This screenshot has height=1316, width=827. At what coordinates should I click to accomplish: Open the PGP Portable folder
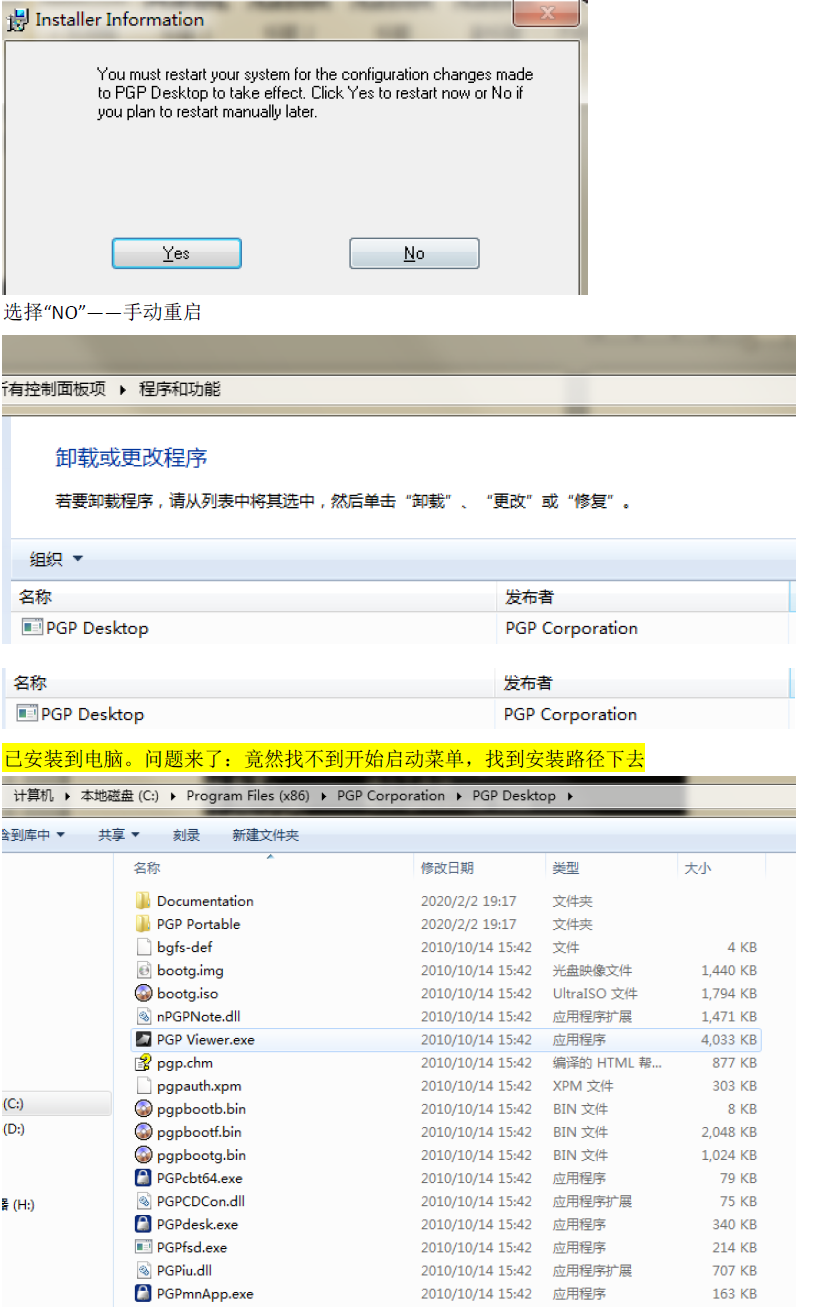click(197, 924)
